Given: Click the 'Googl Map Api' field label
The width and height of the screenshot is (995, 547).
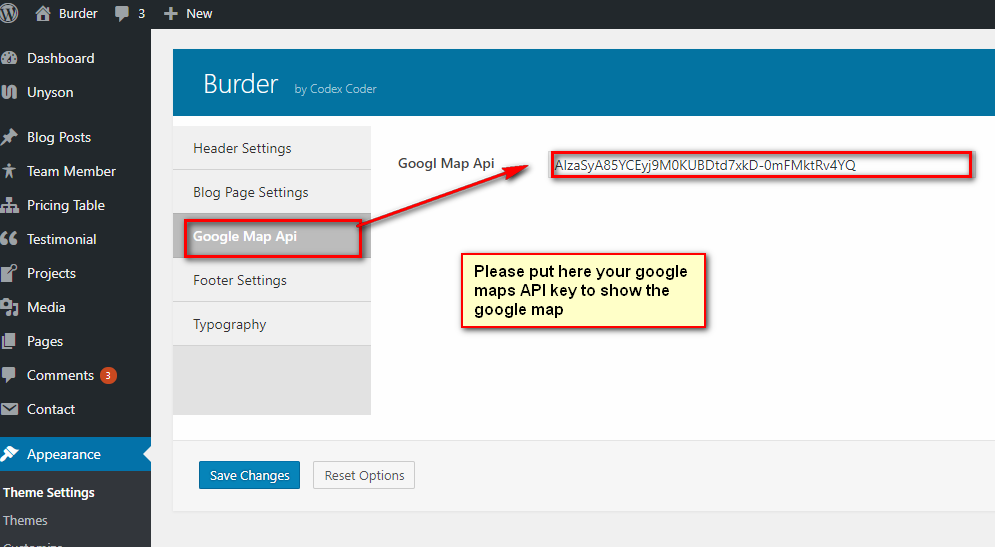Looking at the screenshot, I should pyautogui.click(x=446, y=164).
